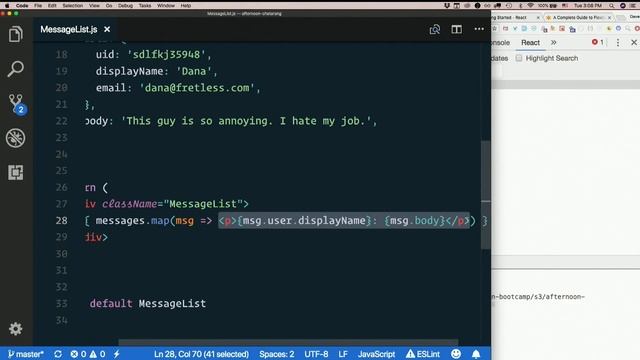The image size is (640, 360).
Task: Click the notifications bell icon
Action: pyautogui.click(x=476, y=354)
